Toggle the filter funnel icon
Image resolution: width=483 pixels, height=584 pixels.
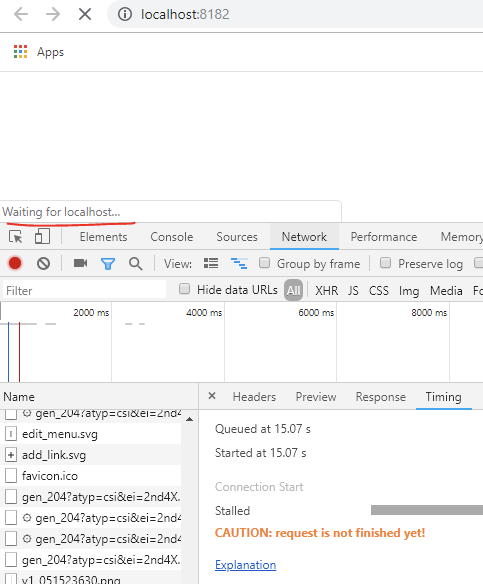click(x=108, y=264)
